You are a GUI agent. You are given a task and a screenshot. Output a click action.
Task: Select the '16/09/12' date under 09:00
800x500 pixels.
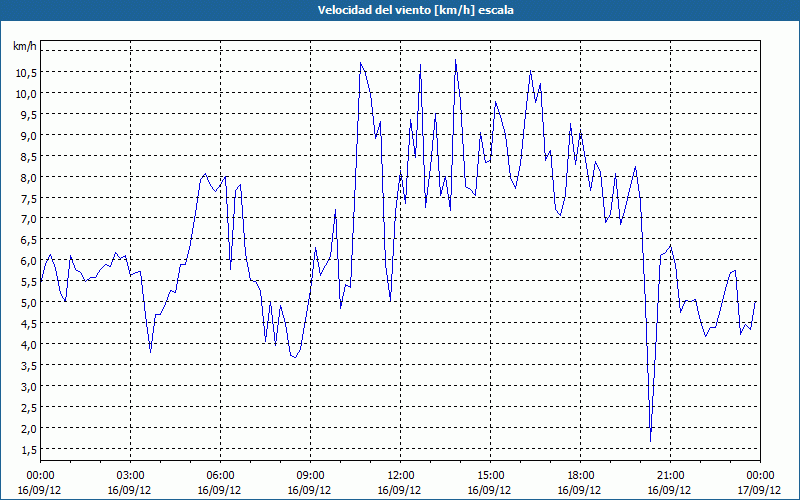coord(310,490)
